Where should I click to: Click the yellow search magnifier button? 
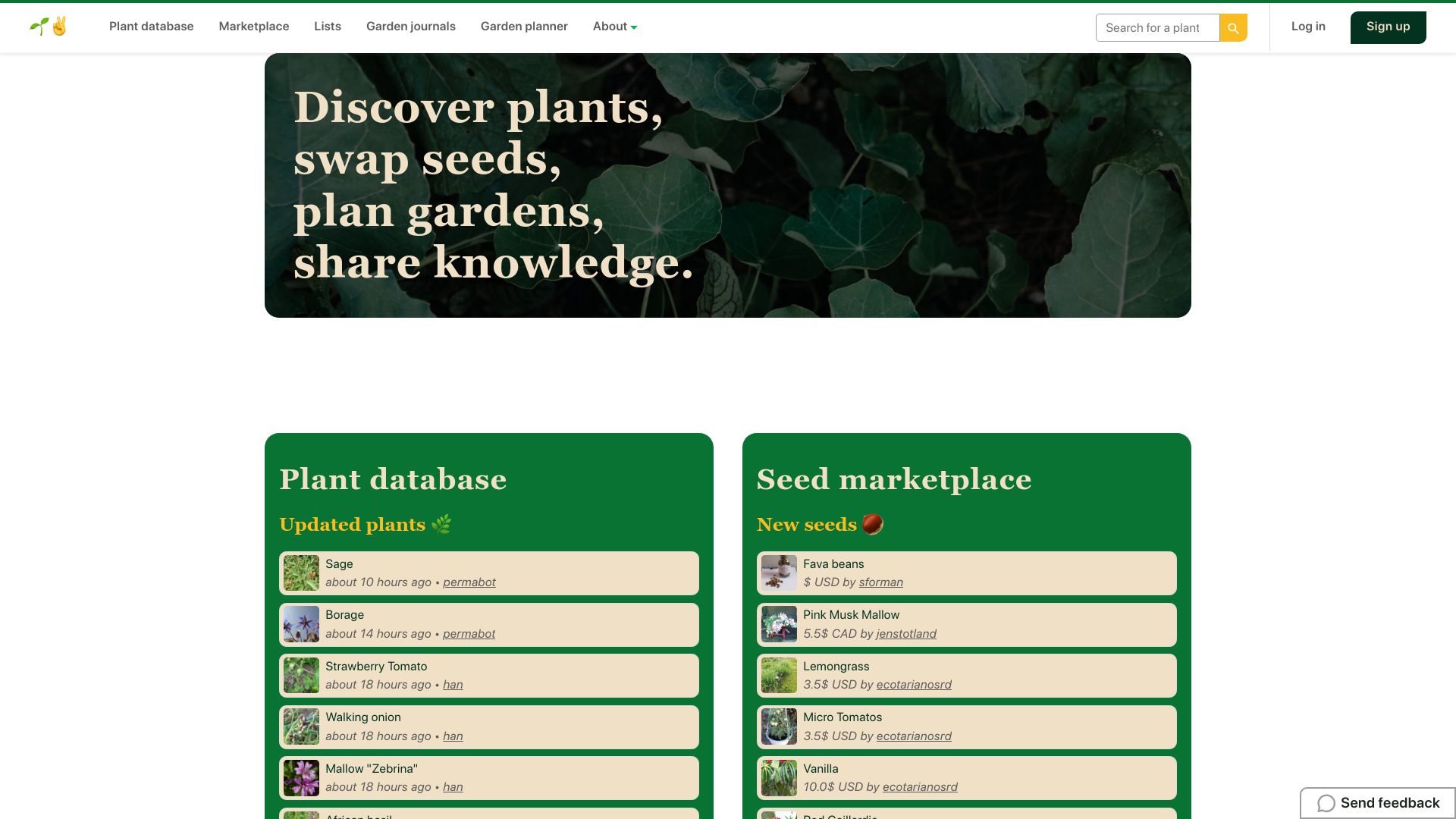[1233, 28]
